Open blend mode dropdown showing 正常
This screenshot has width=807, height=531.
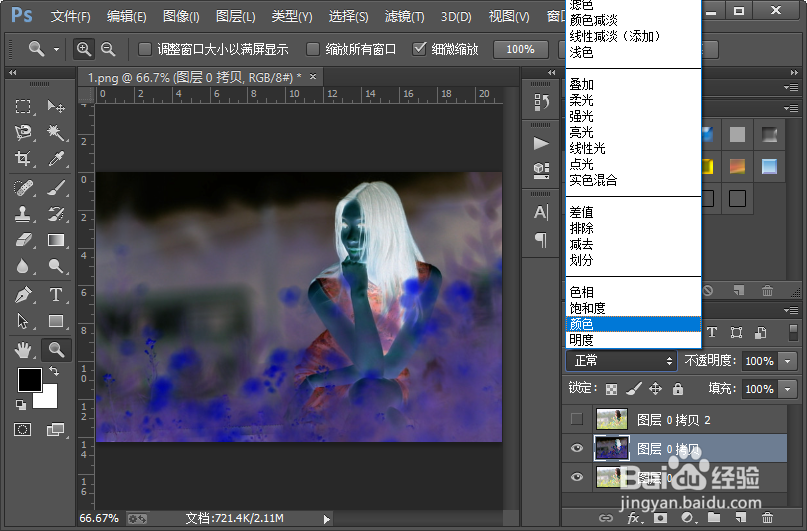[622, 361]
